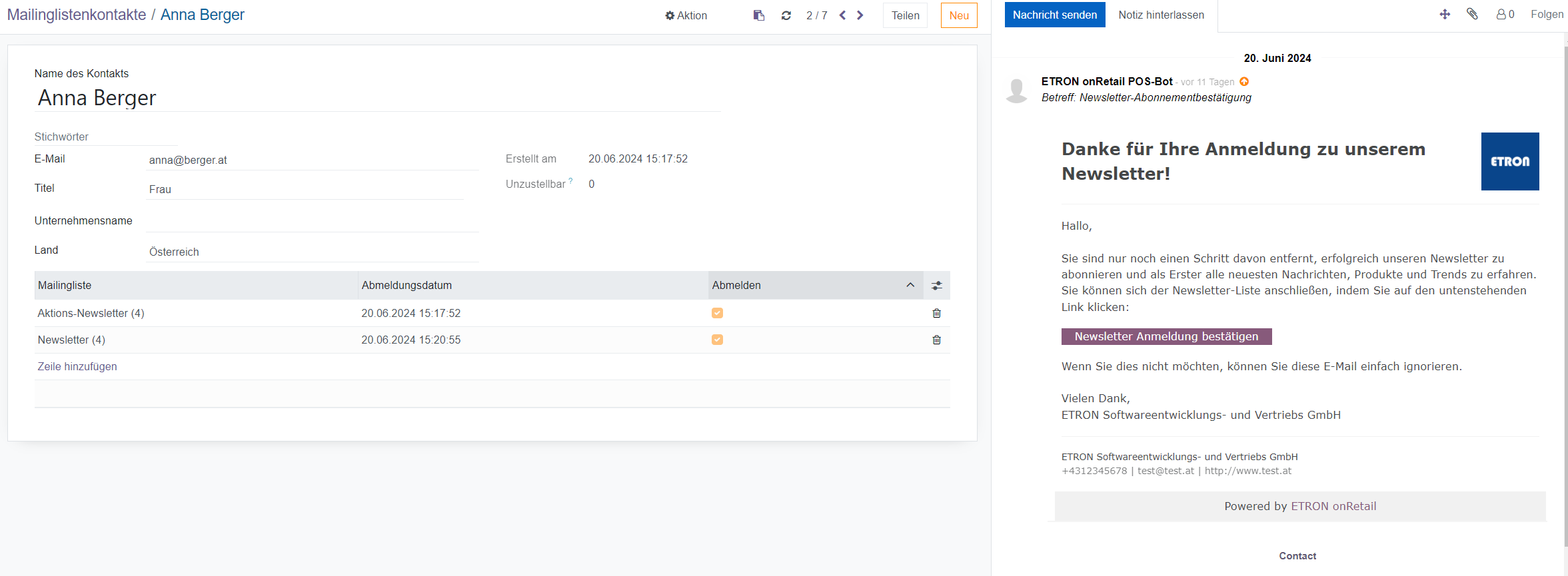Delete the Aktions-Newsletter row with trash icon
1568x576 pixels.
coord(936,313)
